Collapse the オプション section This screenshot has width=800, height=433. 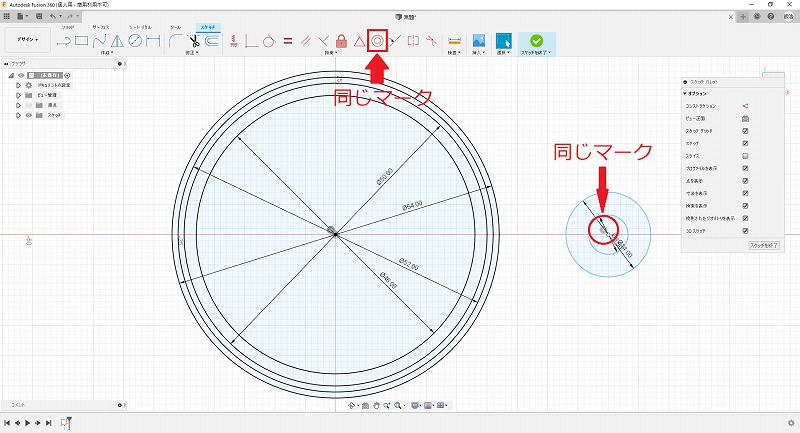pos(686,93)
